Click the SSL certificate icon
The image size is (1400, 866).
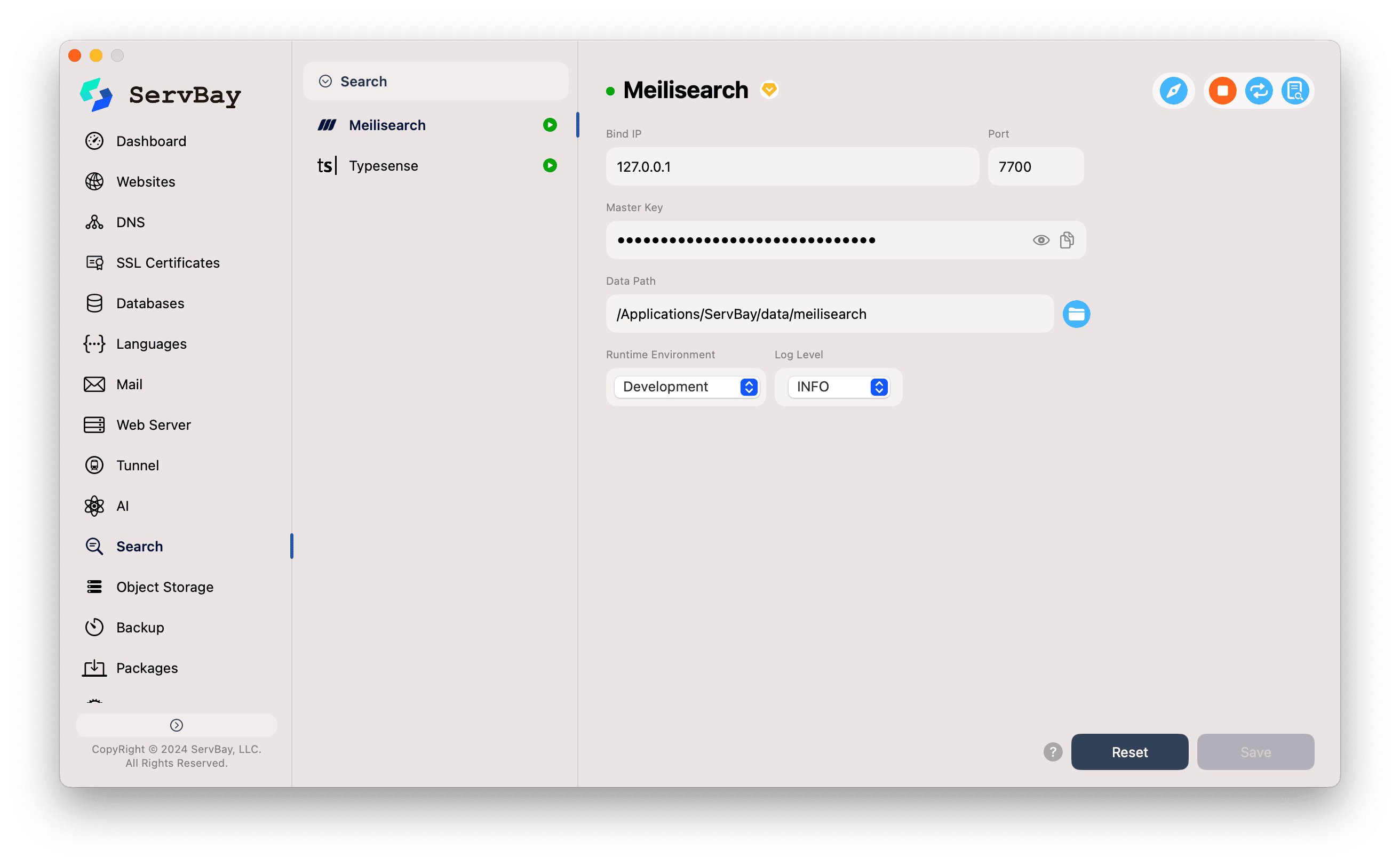coord(94,263)
